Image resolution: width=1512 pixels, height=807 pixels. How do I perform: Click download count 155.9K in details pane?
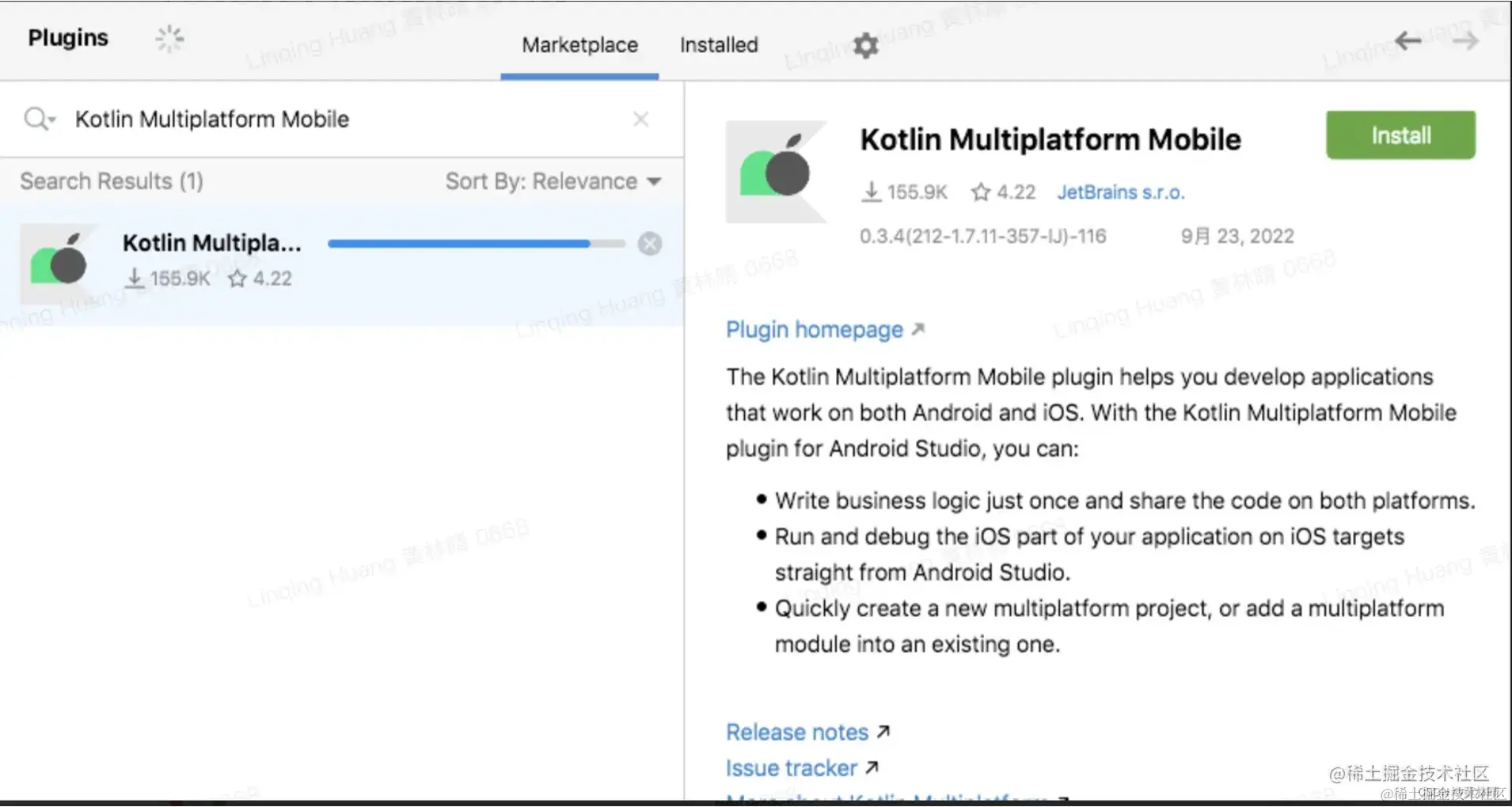pos(904,192)
